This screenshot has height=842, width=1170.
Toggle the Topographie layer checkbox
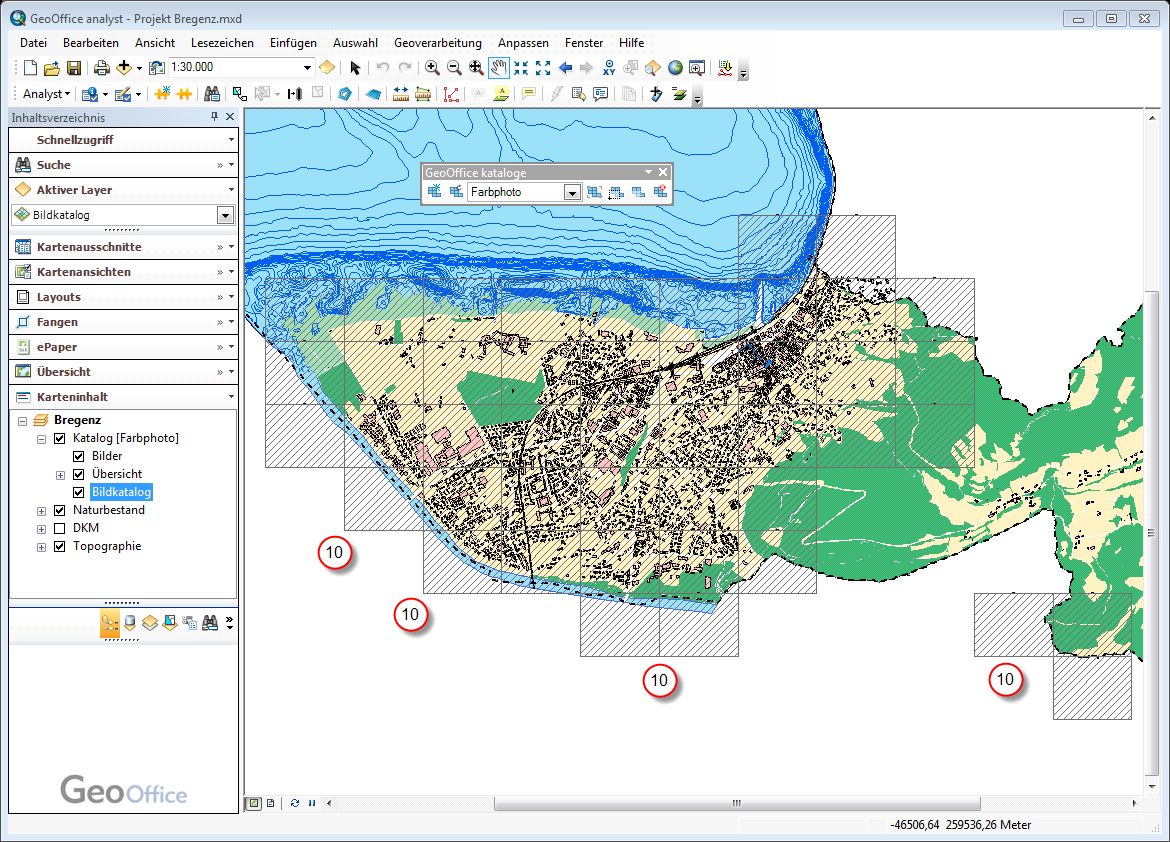click(x=60, y=546)
